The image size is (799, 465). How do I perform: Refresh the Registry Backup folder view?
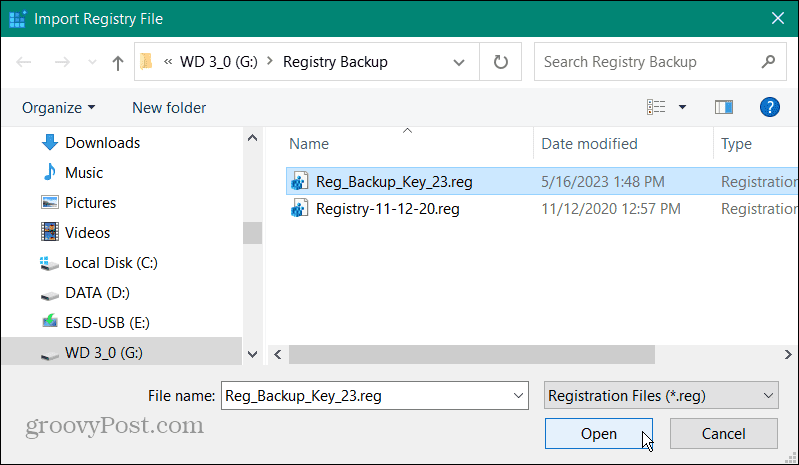click(x=500, y=62)
